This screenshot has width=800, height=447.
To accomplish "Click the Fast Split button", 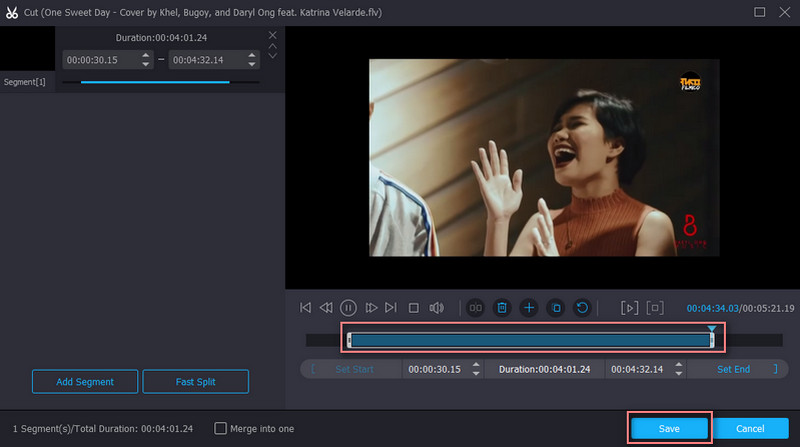I will [x=195, y=381].
